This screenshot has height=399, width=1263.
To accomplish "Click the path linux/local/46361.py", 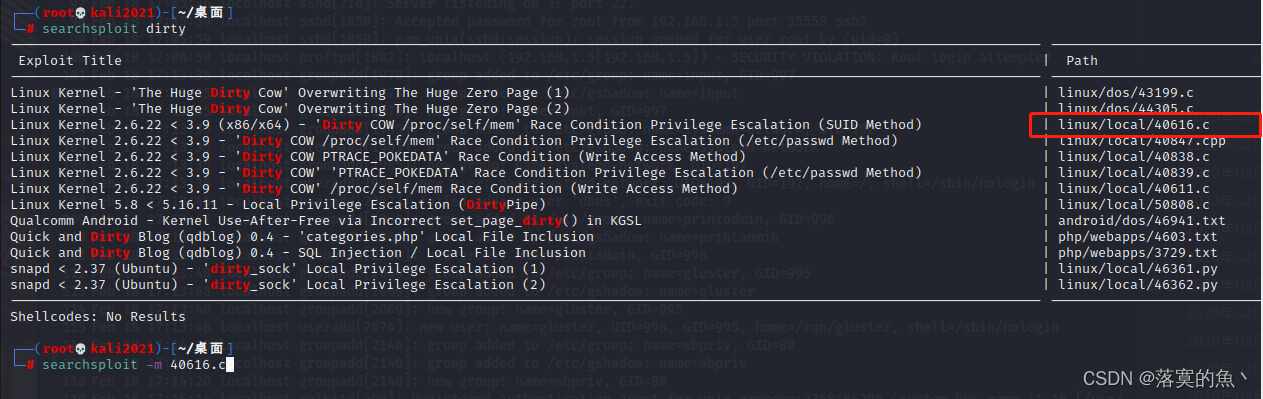I will click(1137, 269).
